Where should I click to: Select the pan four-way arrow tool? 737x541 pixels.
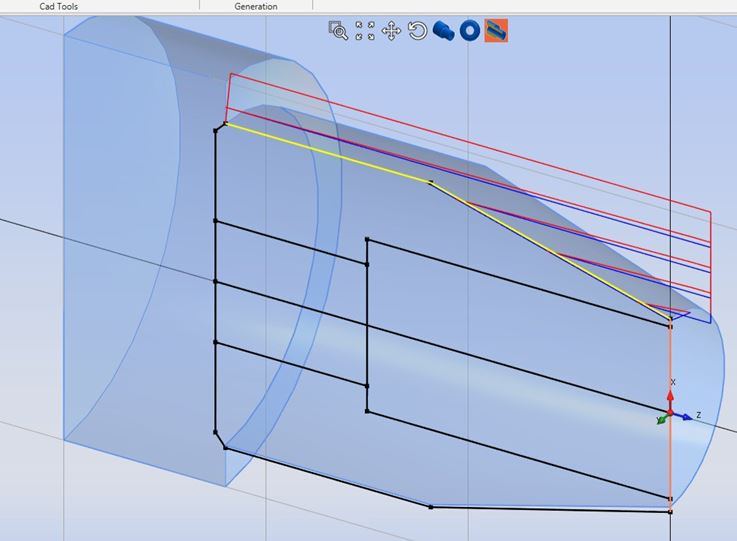coord(391,31)
